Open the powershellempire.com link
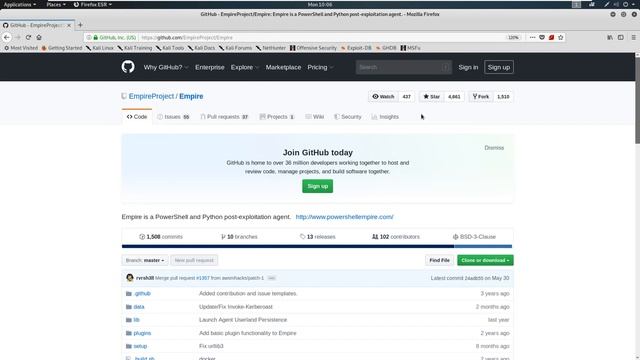The width and height of the screenshot is (640, 360). click(344, 217)
